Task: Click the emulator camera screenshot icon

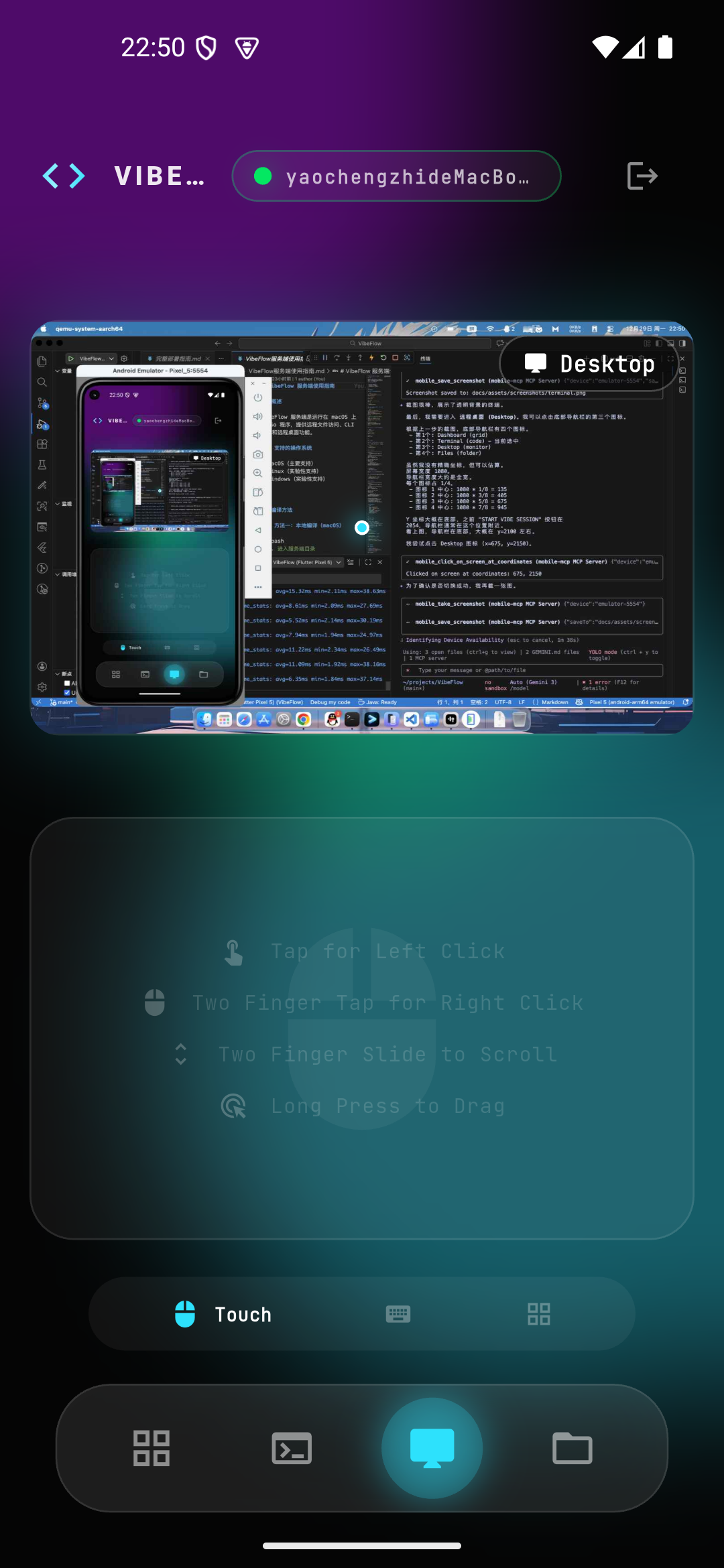Action: click(258, 454)
